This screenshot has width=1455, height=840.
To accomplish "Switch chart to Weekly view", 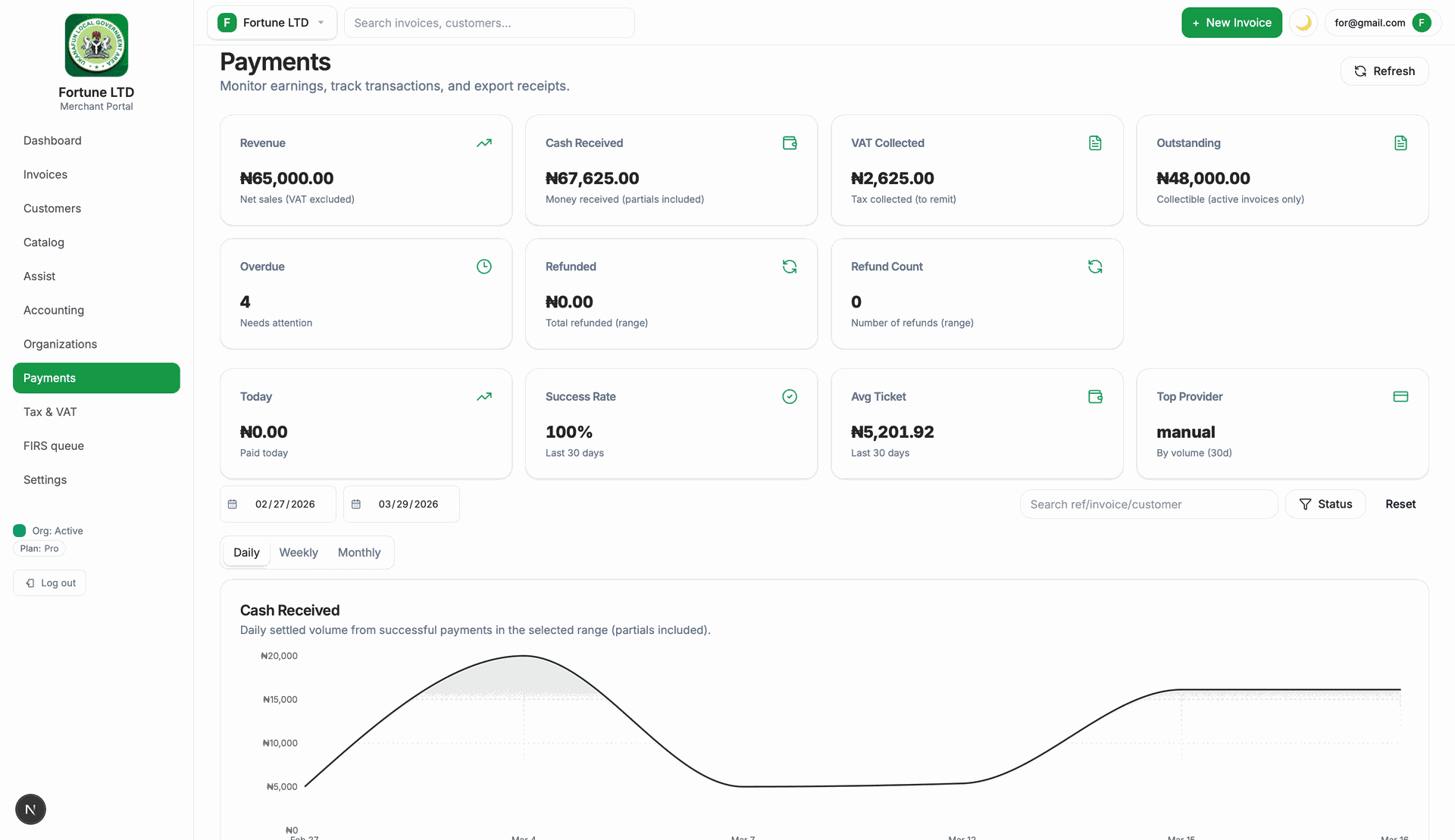I will click(299, 553).
